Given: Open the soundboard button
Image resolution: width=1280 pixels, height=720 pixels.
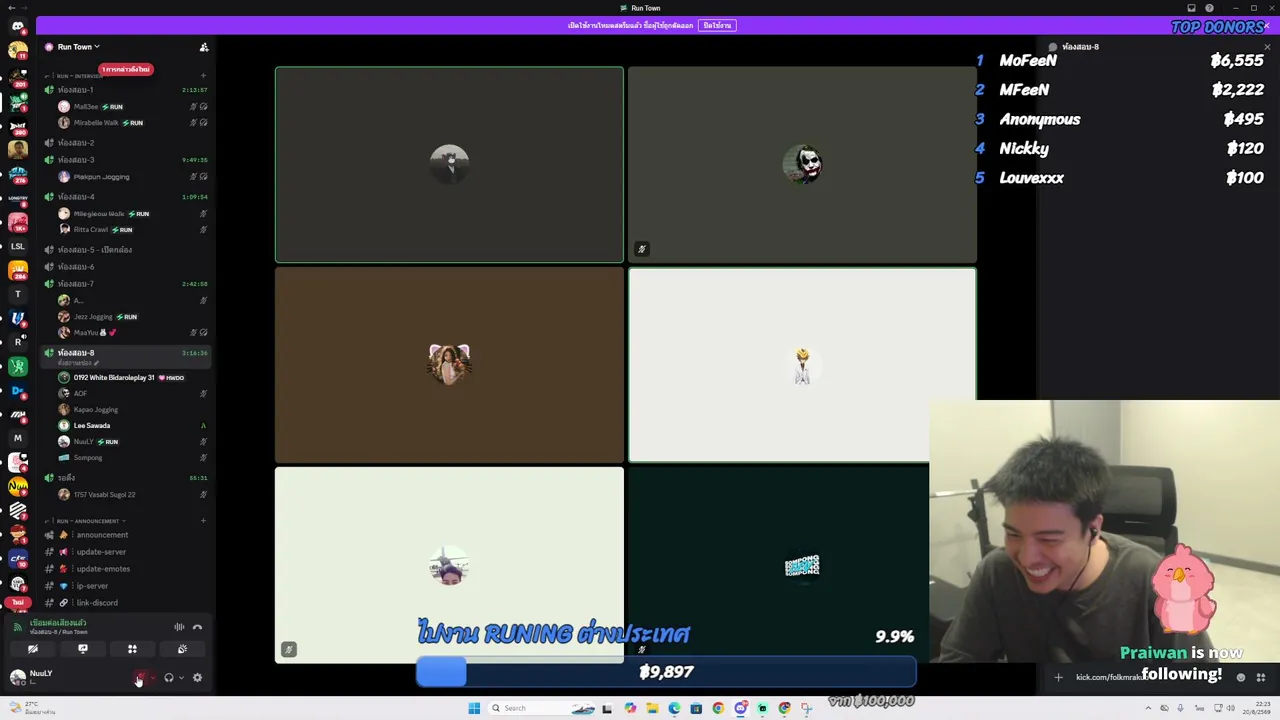Looking at the screenshot, I should click(182, 649).
